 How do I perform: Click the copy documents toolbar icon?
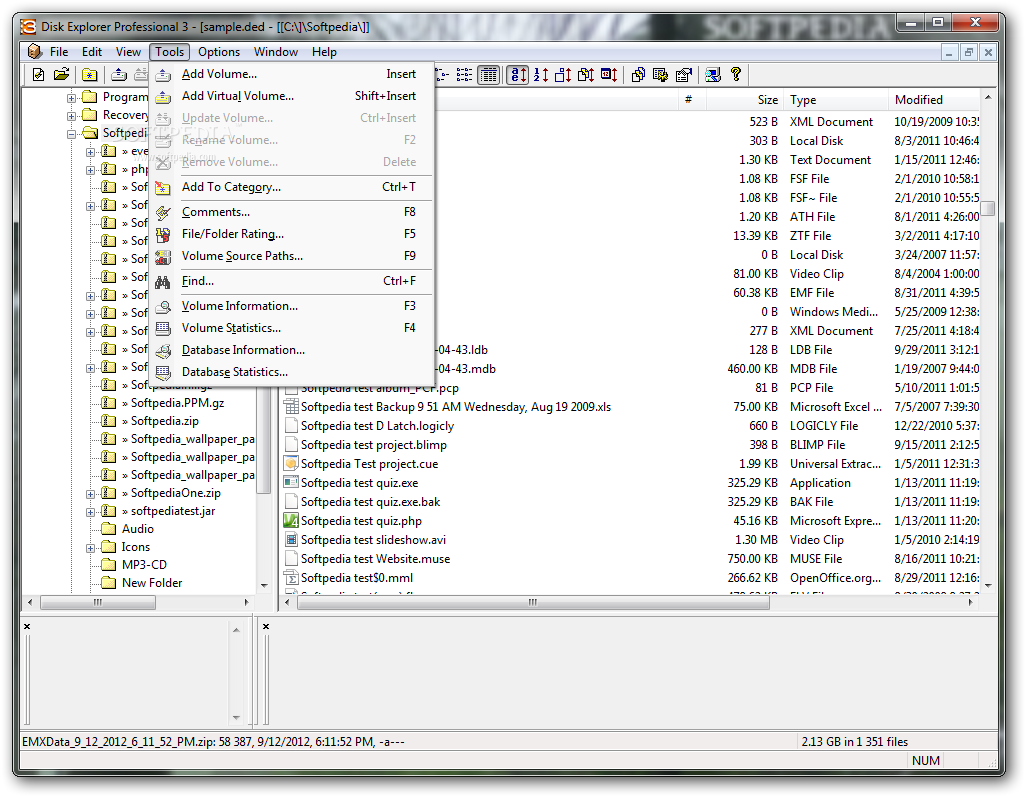[638, 75]
